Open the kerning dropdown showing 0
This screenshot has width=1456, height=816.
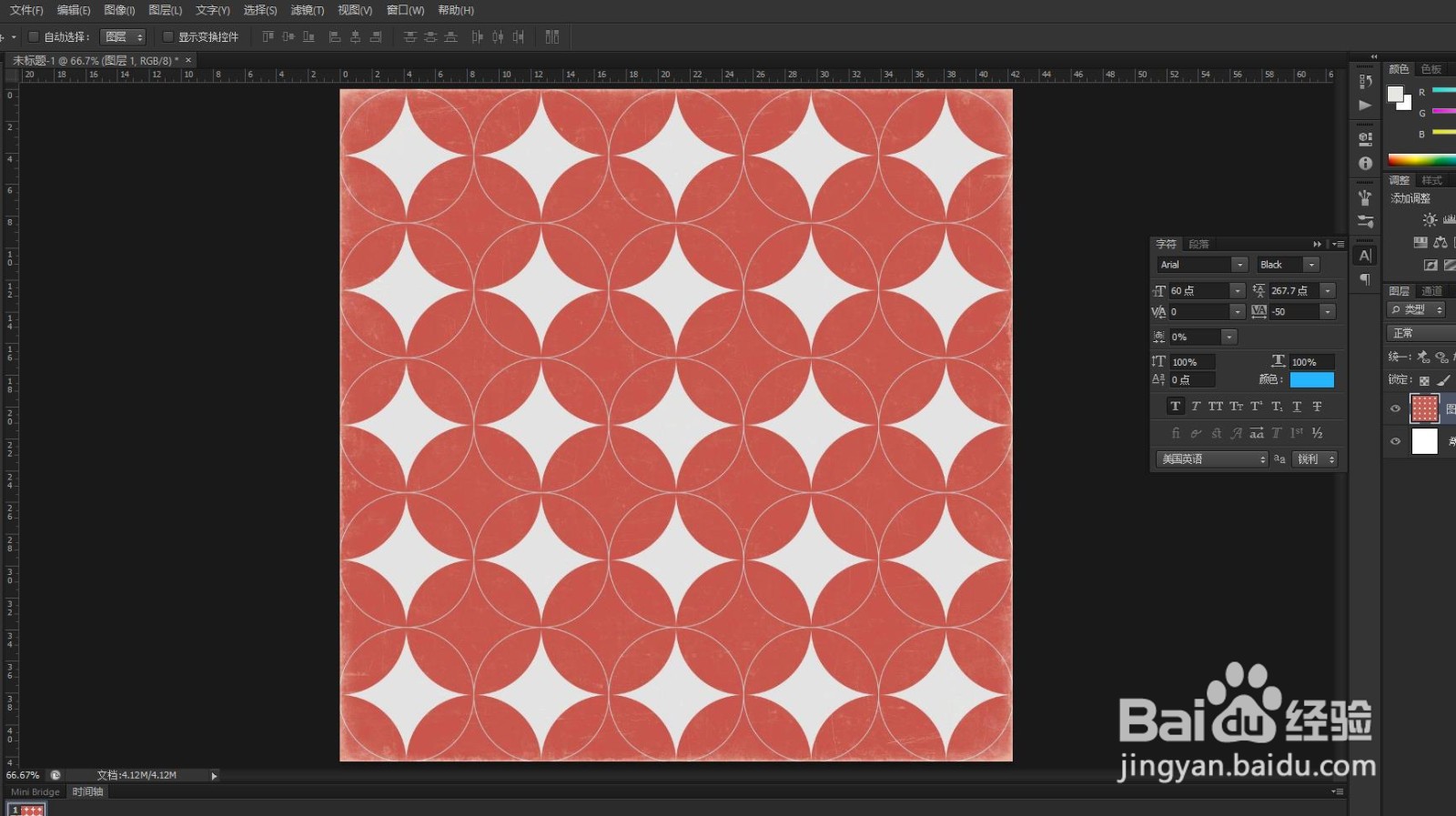[1237, 312]
